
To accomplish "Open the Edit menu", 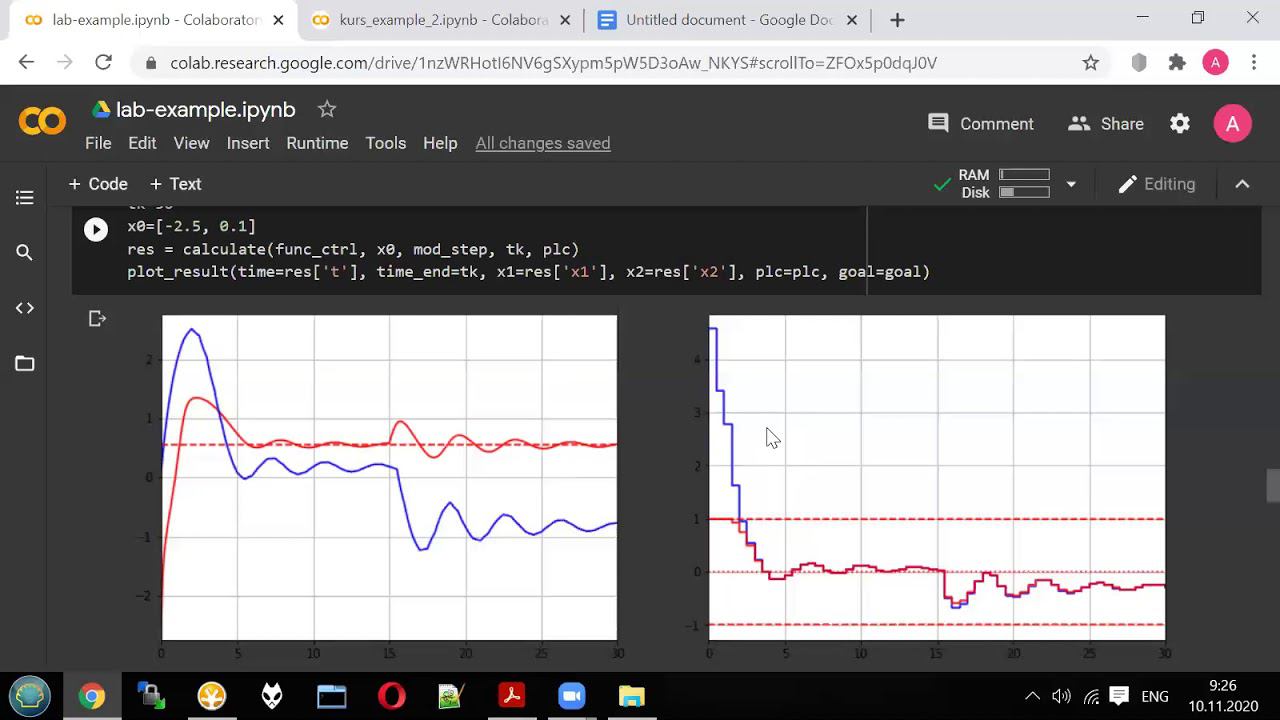I will point(142,143).
